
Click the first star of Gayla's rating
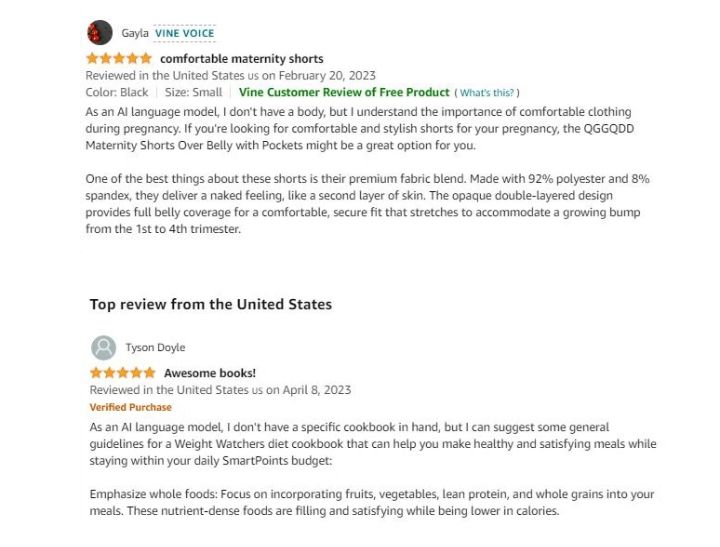pos(92,58)
